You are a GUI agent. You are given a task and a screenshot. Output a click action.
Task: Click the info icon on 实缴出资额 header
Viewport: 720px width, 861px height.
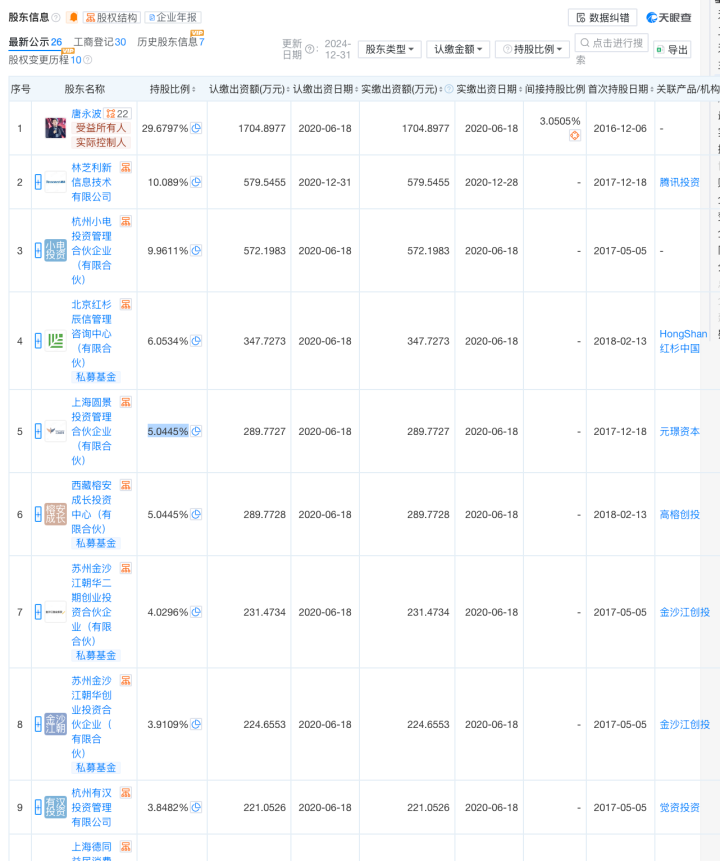coord(449,89)
